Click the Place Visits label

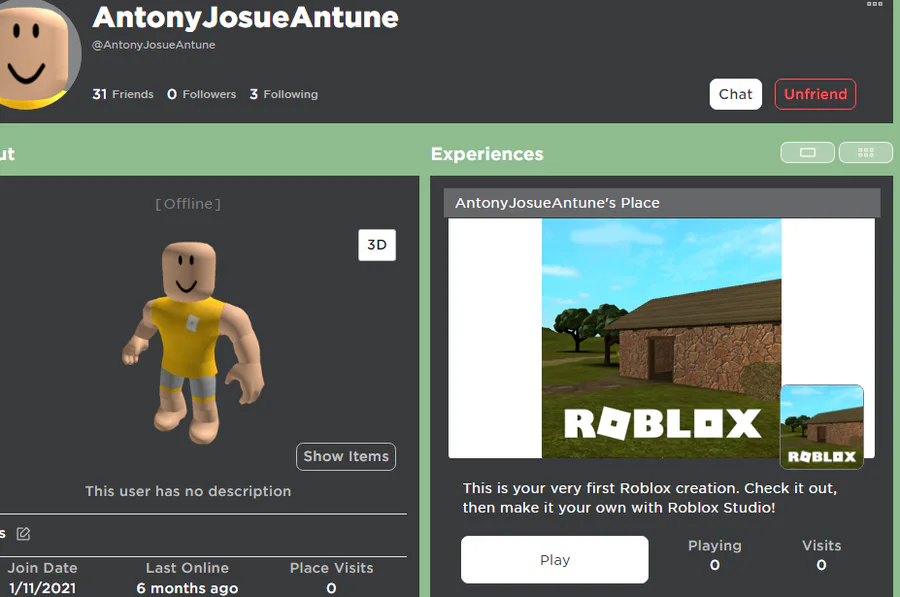coord(331,568)
